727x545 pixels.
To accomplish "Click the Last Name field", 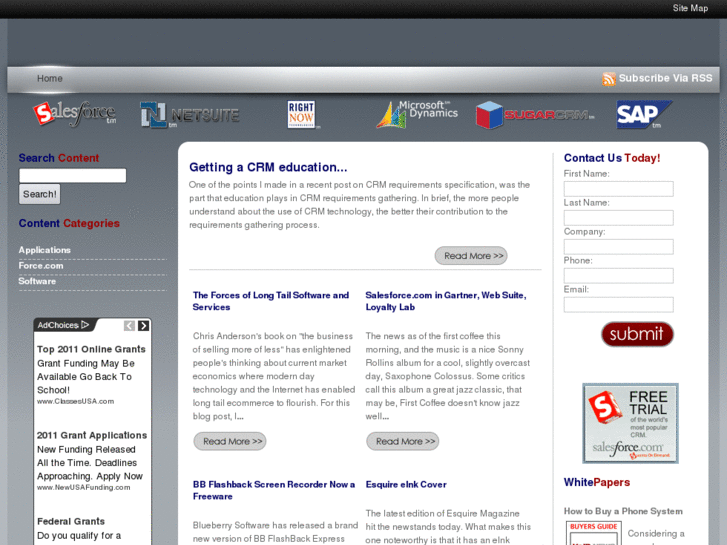I will pyautogui.click(x=619, y=218).
